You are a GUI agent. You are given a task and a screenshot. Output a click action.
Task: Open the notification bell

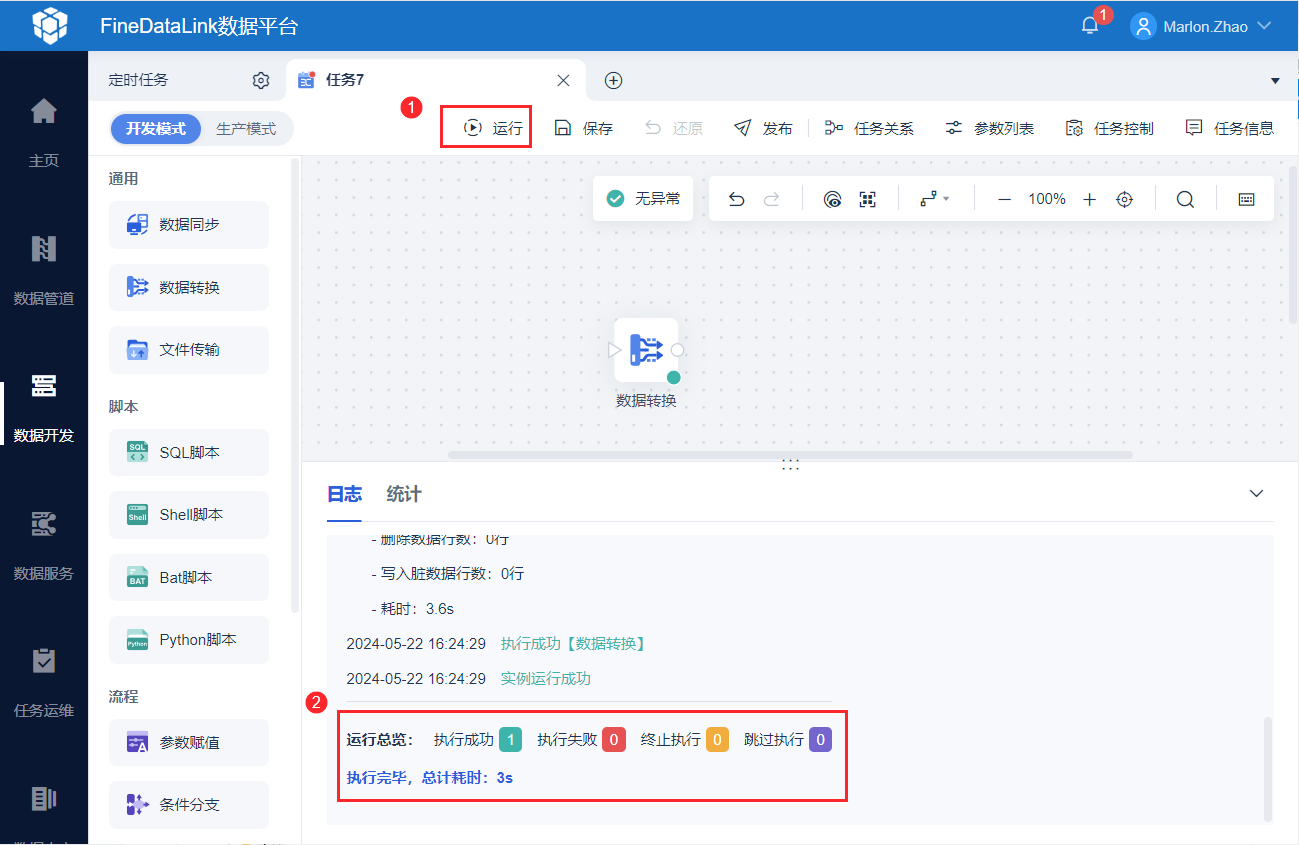pyautogui.click(x=1090, y=26)
